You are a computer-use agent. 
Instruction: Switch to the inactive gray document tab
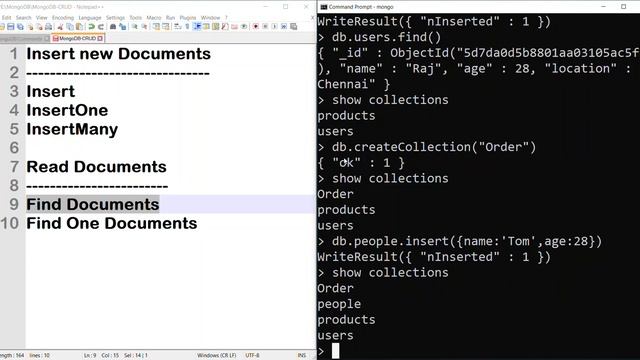tap(24, 39)
